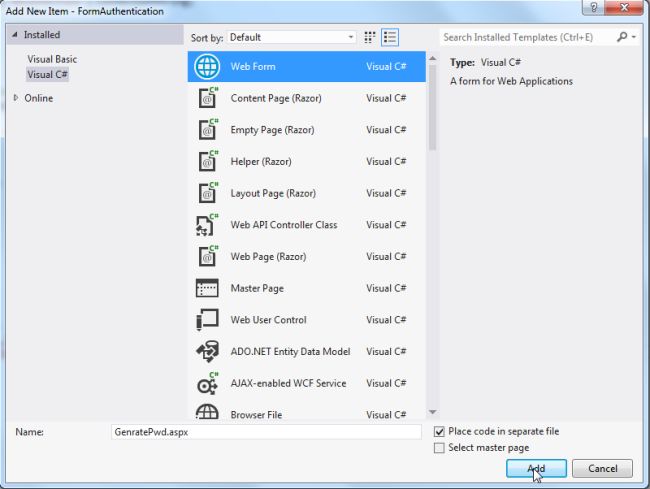Click the 'Web Form' template name
Screen dimensions: 650x489
(x=253, y=66)
